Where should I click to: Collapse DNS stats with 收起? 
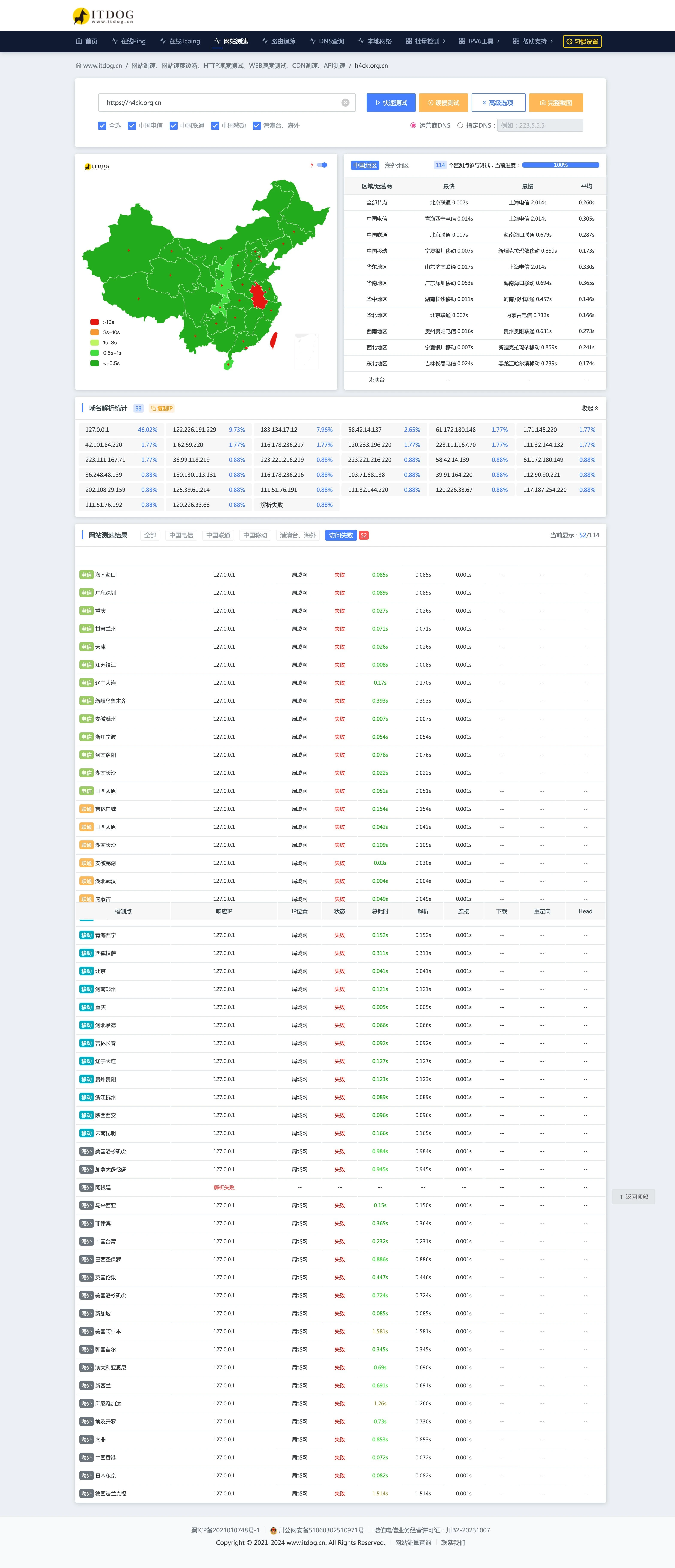pos(589,408)
